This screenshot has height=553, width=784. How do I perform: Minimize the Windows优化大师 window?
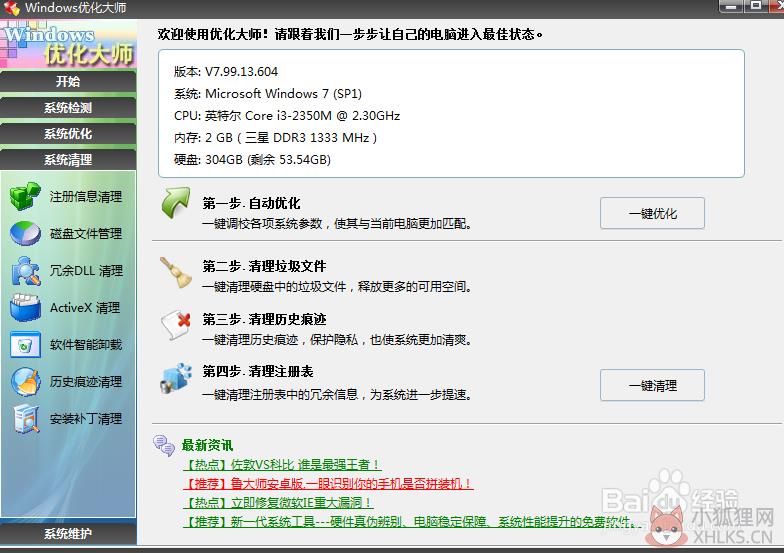click(730, 6)
